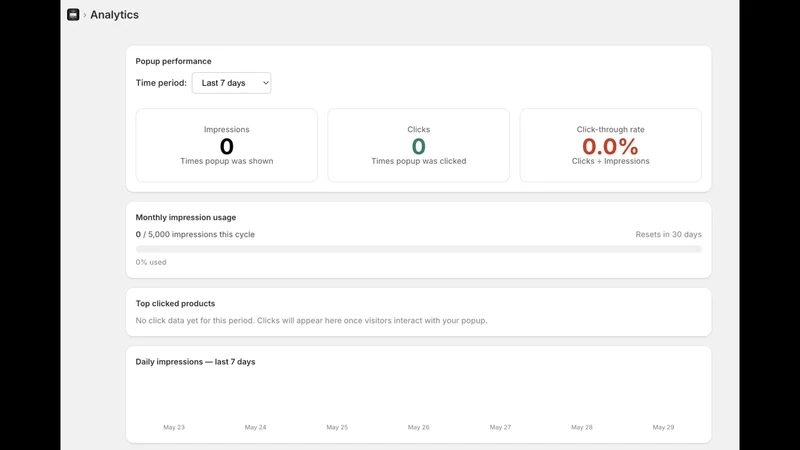Select the Clicks stat card

click(418, 145)
